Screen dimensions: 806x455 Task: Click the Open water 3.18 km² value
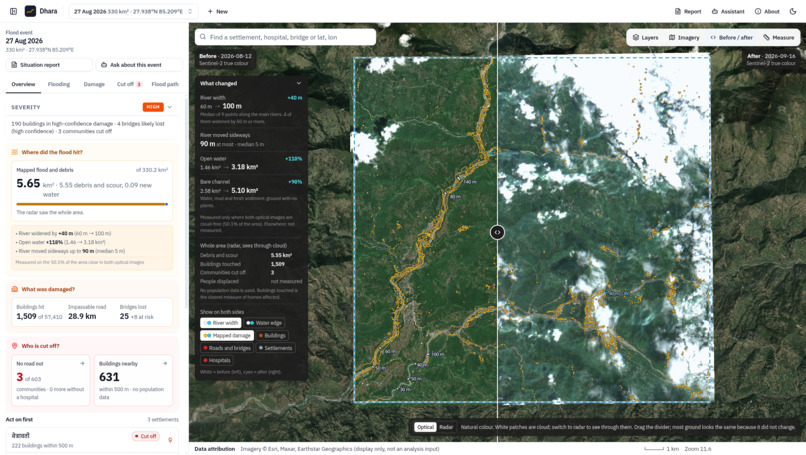[x=245, y=167]
